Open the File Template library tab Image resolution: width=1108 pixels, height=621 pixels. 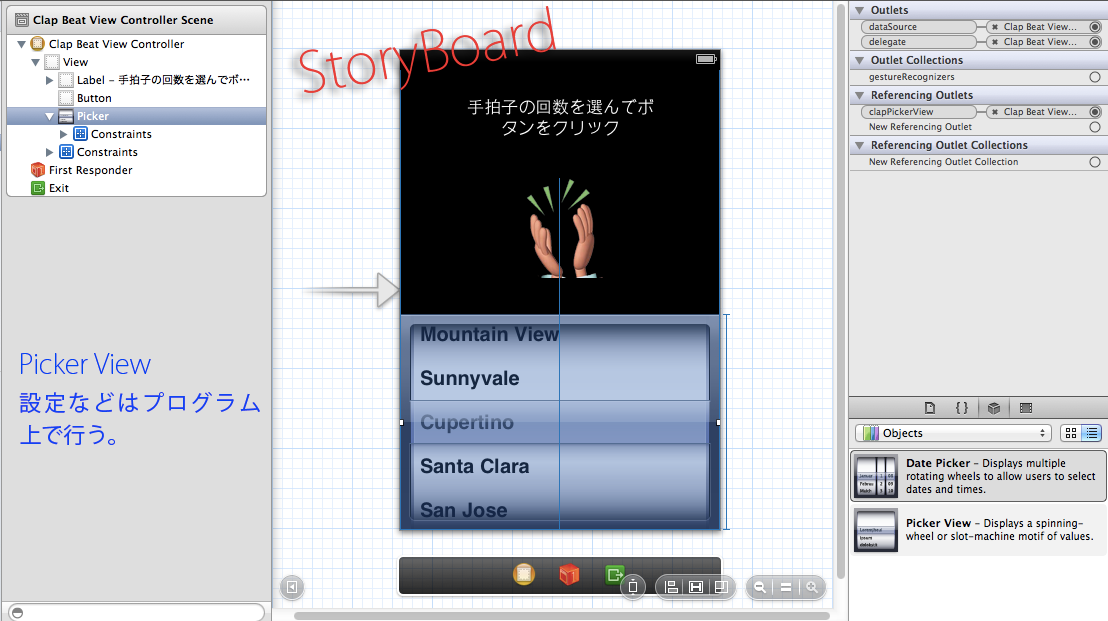pyautogui.click(x=930, y=408)
